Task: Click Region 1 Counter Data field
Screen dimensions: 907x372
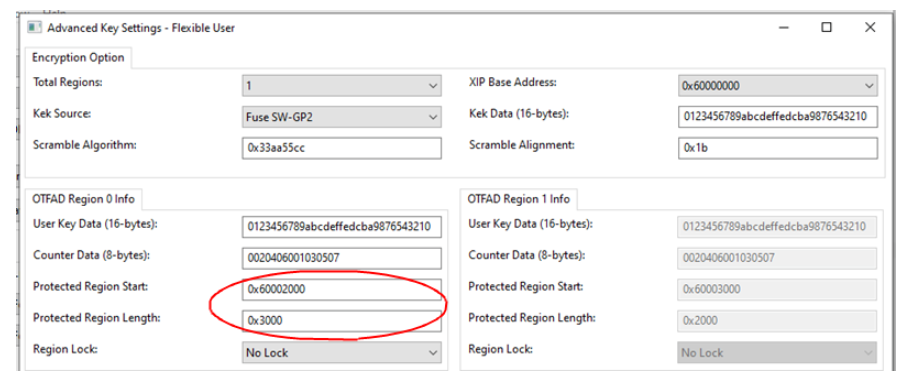Action: [x=777, y=258]
